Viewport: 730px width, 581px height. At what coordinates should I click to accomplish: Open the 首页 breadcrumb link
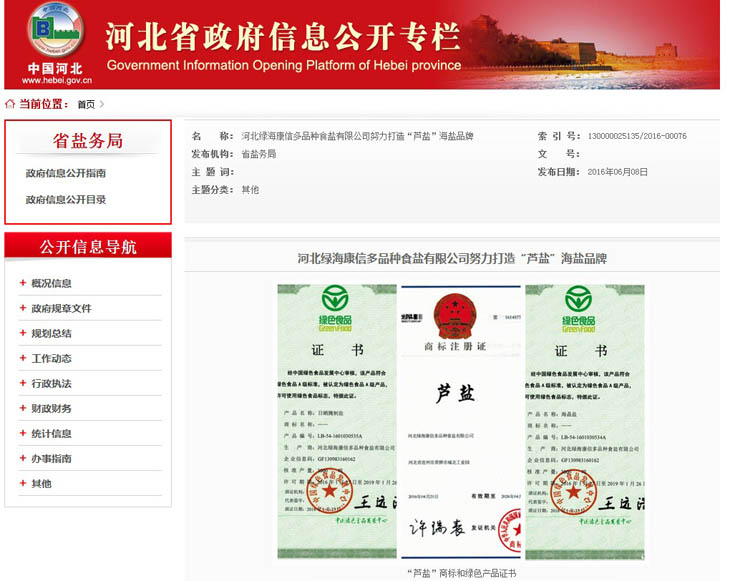click(x=86, y=104)
